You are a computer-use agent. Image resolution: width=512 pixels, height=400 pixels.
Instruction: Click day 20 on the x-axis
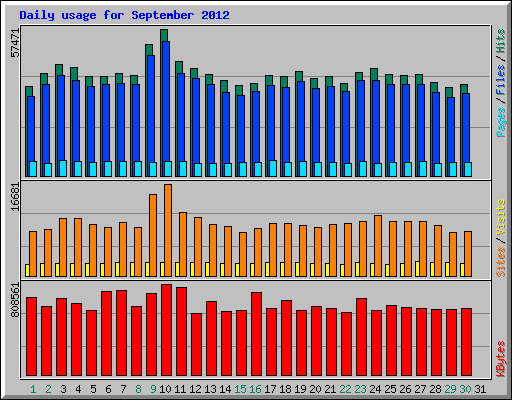point(315,389)
